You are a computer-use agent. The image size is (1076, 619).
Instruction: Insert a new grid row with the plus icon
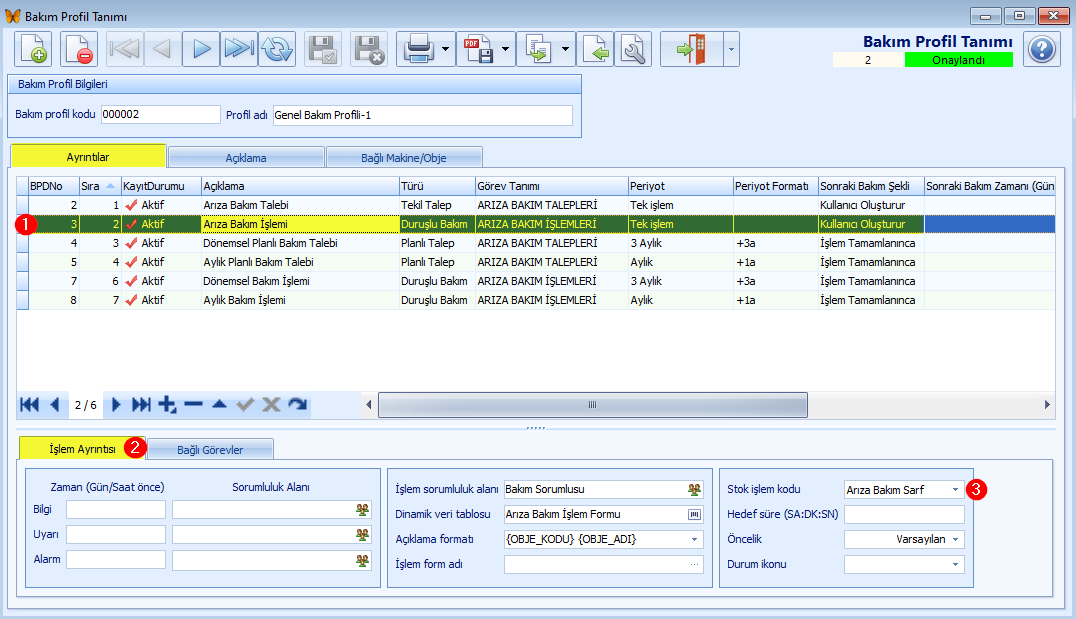(x=167, y=405)
